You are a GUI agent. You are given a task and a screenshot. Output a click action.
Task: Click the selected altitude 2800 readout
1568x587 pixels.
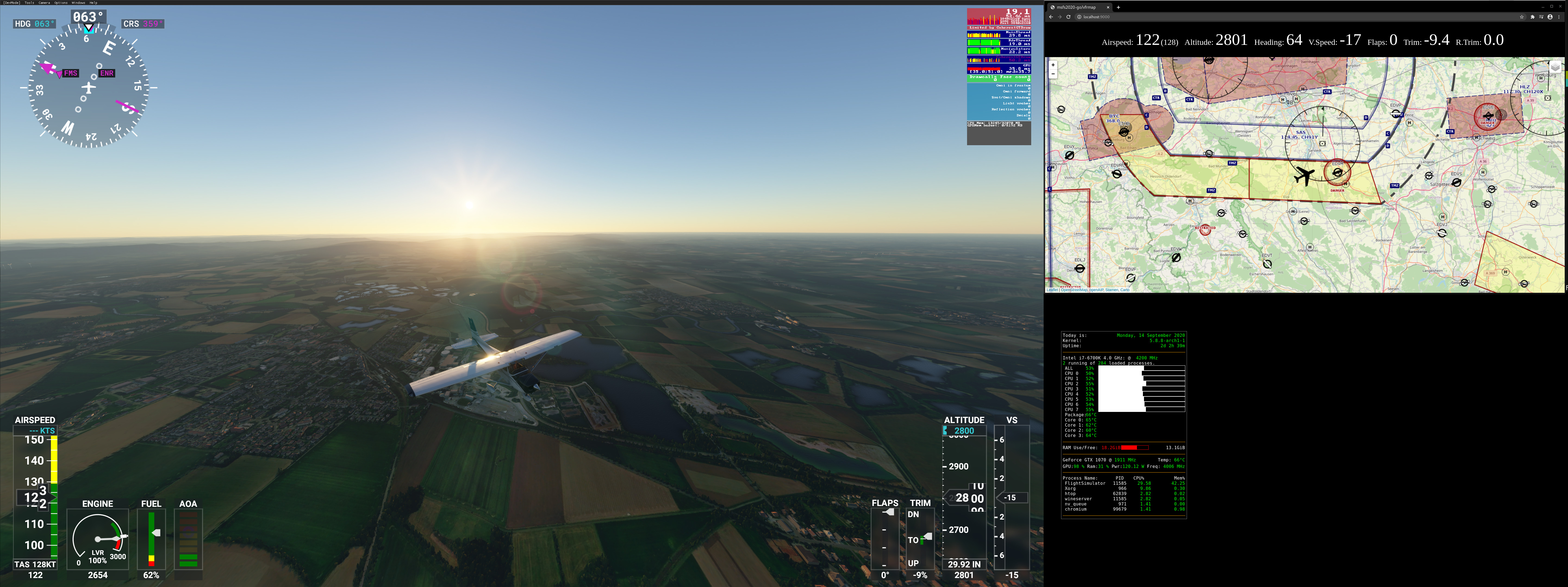pos(964,430)
